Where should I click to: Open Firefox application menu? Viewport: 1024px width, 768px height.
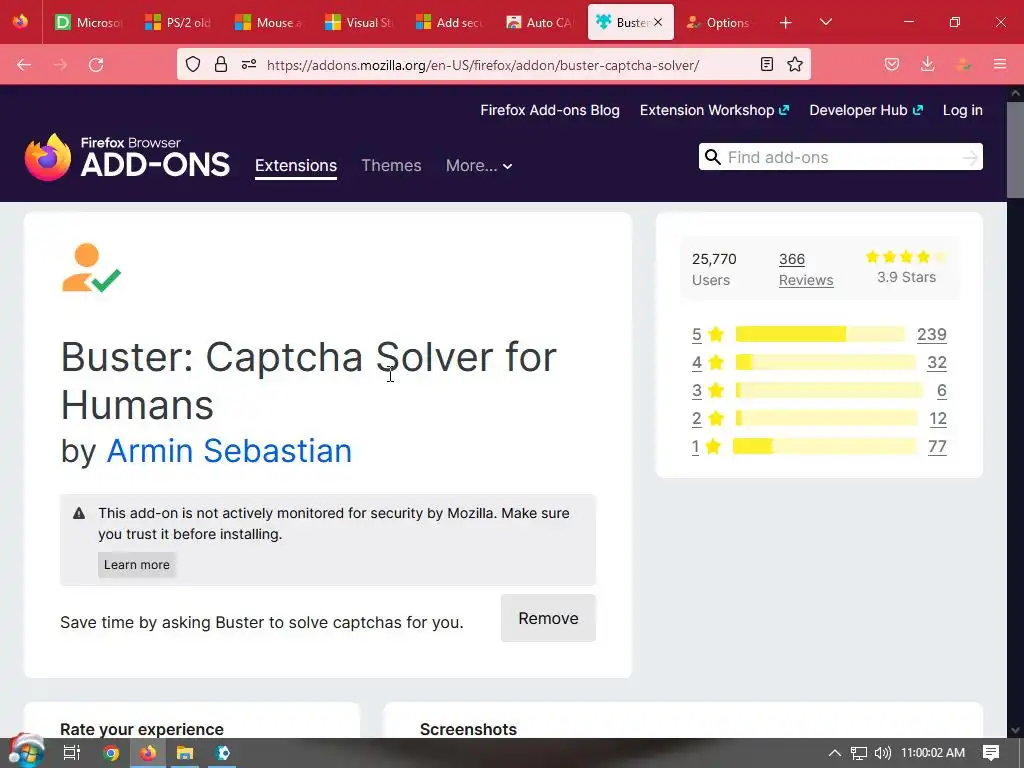point(1000,64)
